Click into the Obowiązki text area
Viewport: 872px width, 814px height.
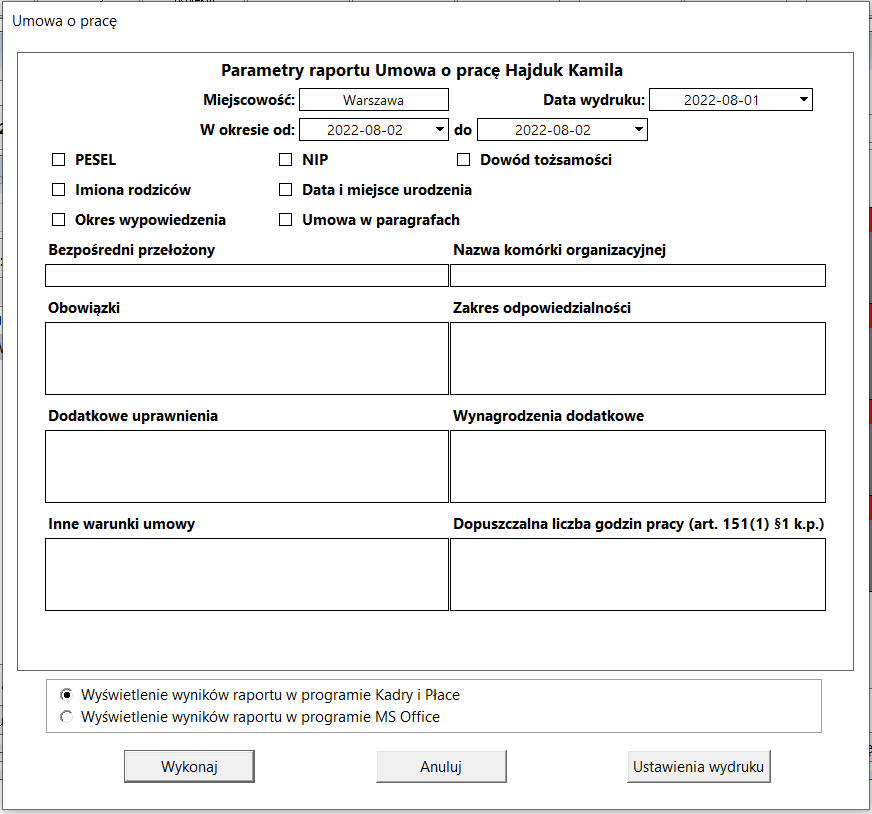pyautogui.click(x=247, y=359)
